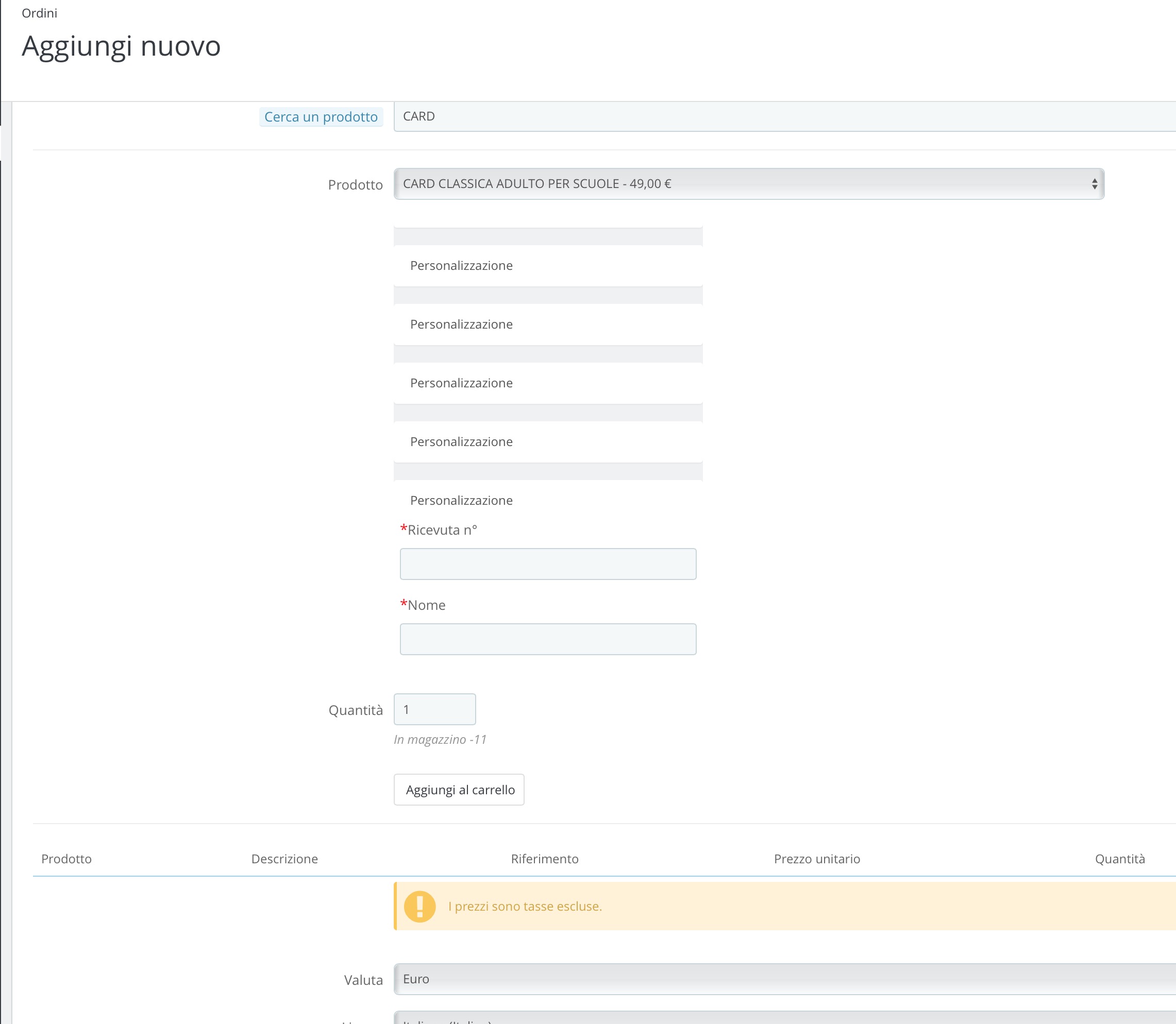This screenshot has width=1176, height=1024.
Task: Click the Quantità field showing 1
Action: pos(434,709)
